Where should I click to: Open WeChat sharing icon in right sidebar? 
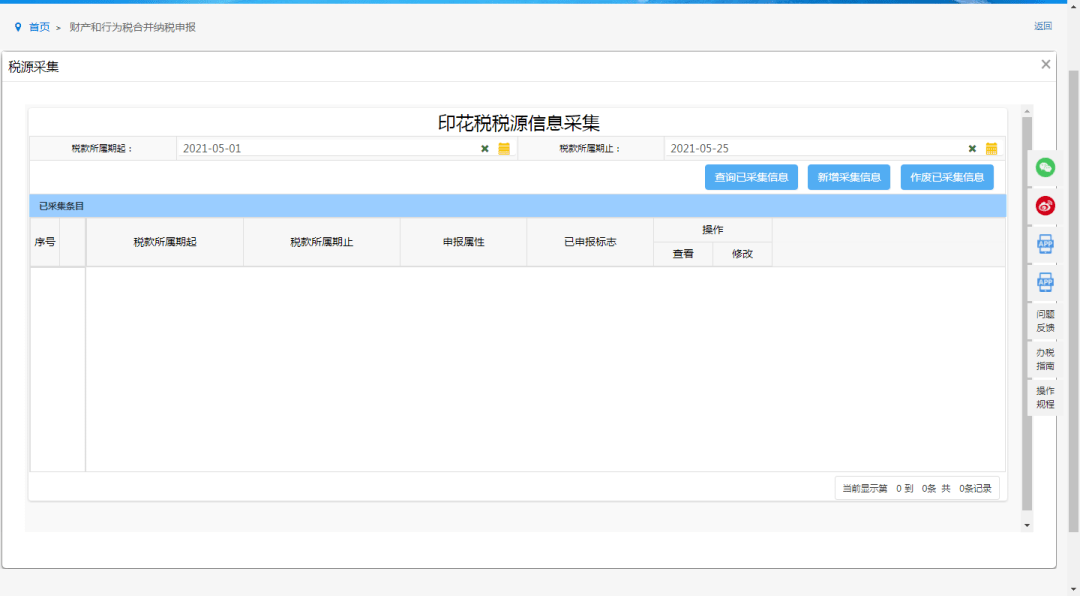[x=1044, y=170]
